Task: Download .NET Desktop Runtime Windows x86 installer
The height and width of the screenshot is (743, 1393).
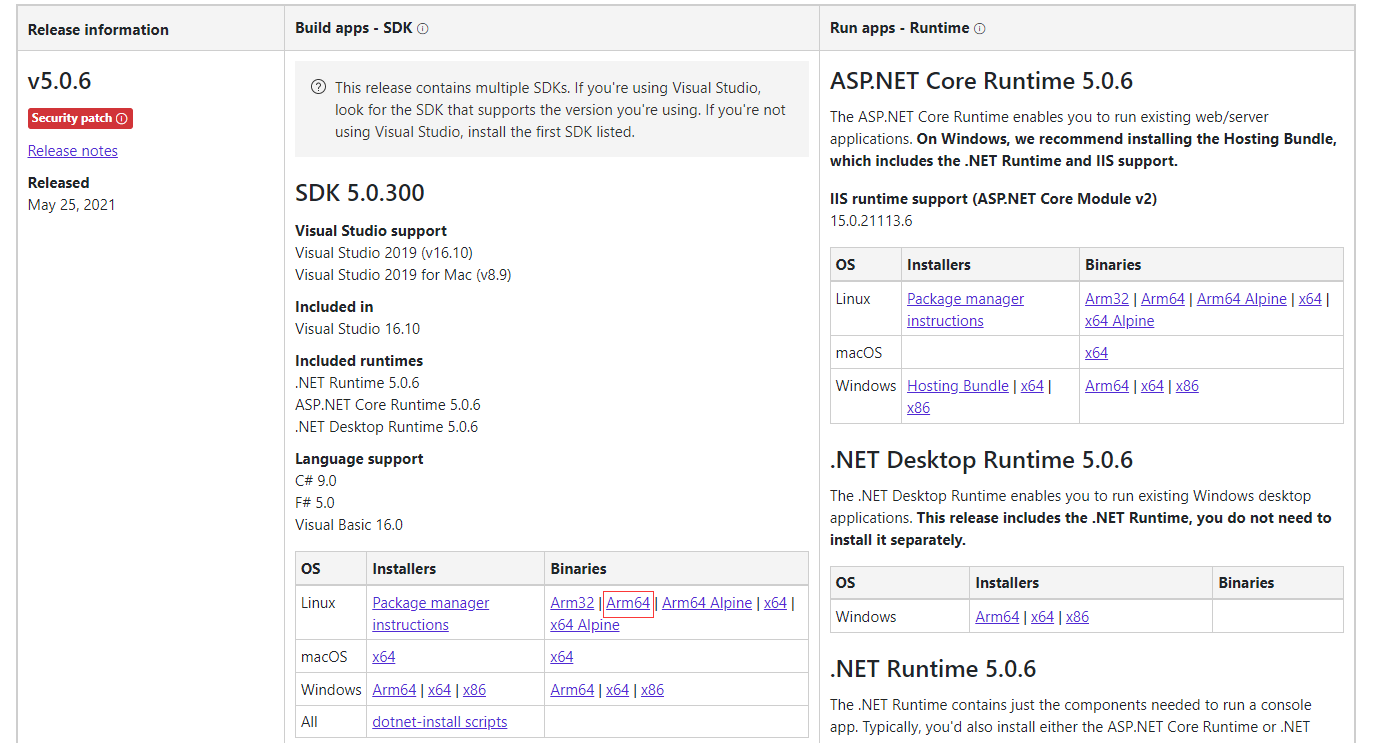Action: click(x=1077, y=617)
